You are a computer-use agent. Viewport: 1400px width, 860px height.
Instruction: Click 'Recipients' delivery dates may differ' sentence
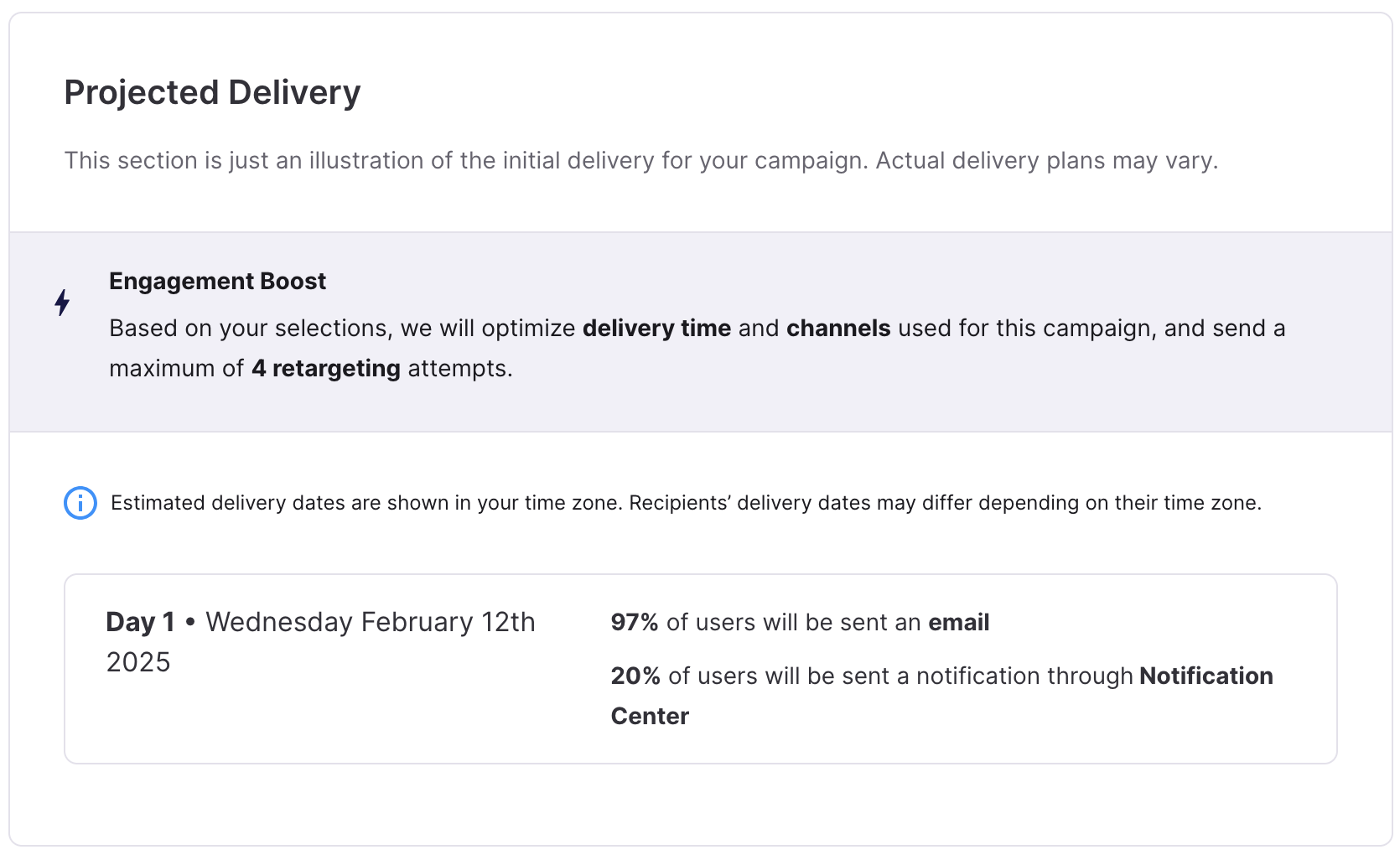tap(946, 503)
